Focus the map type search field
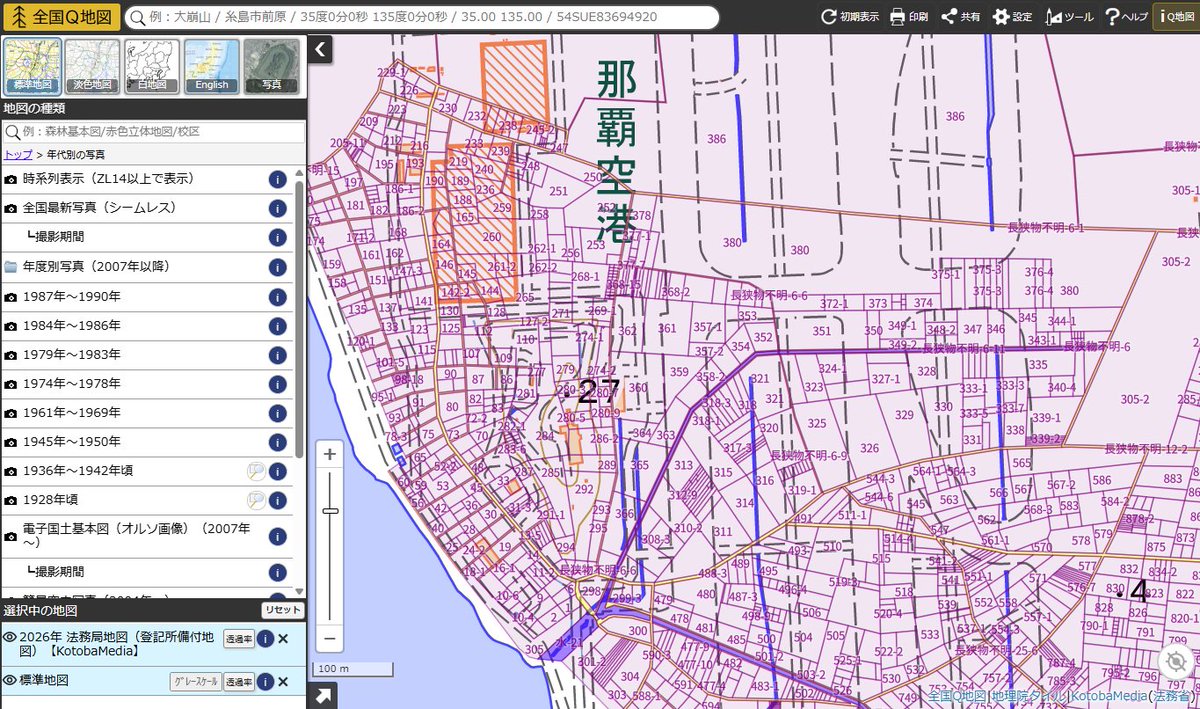 [153, 131]
